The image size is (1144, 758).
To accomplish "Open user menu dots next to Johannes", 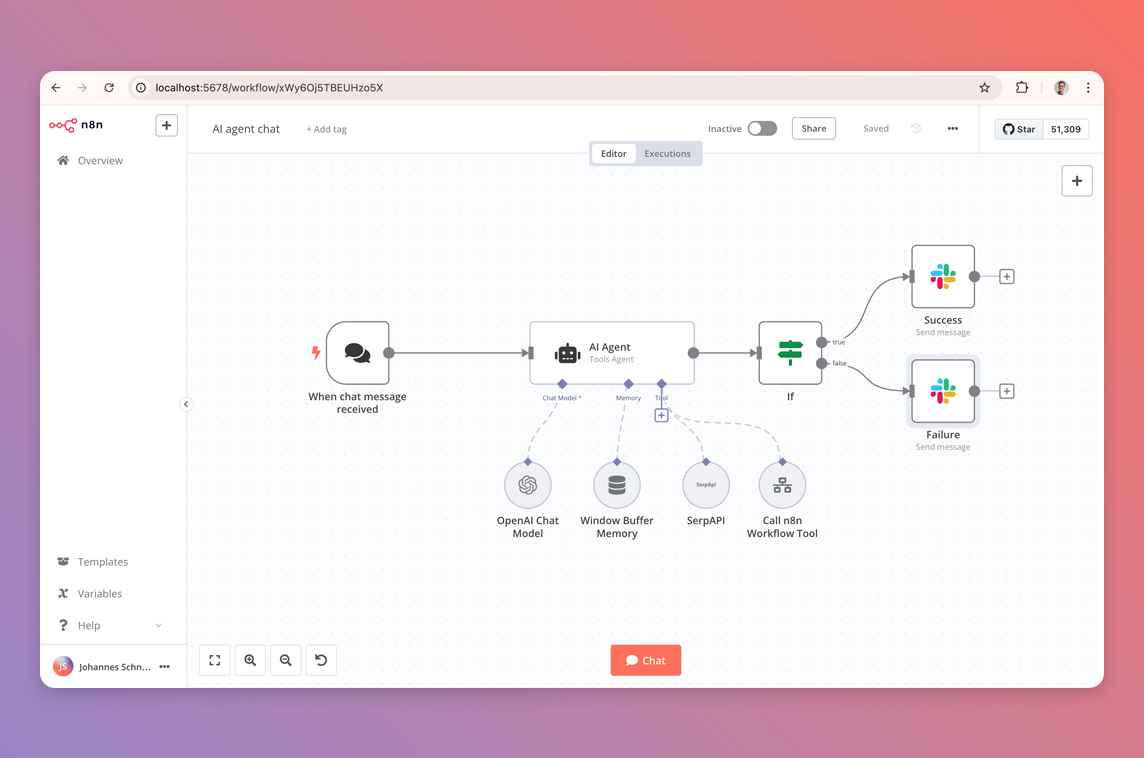I will pyautogui.click(x=165, y=666).
